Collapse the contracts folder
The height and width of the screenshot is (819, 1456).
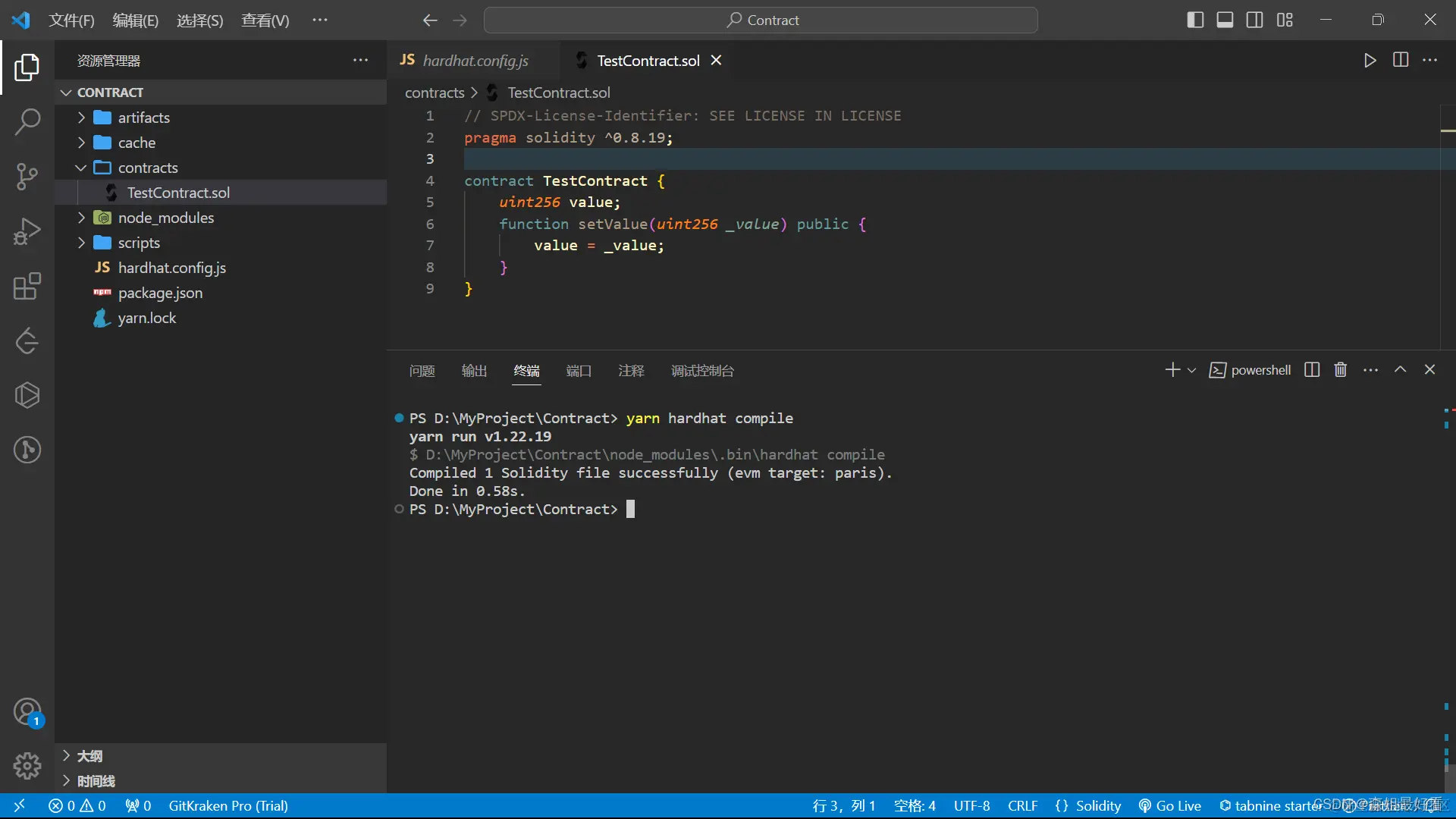[x=147, y=168]
